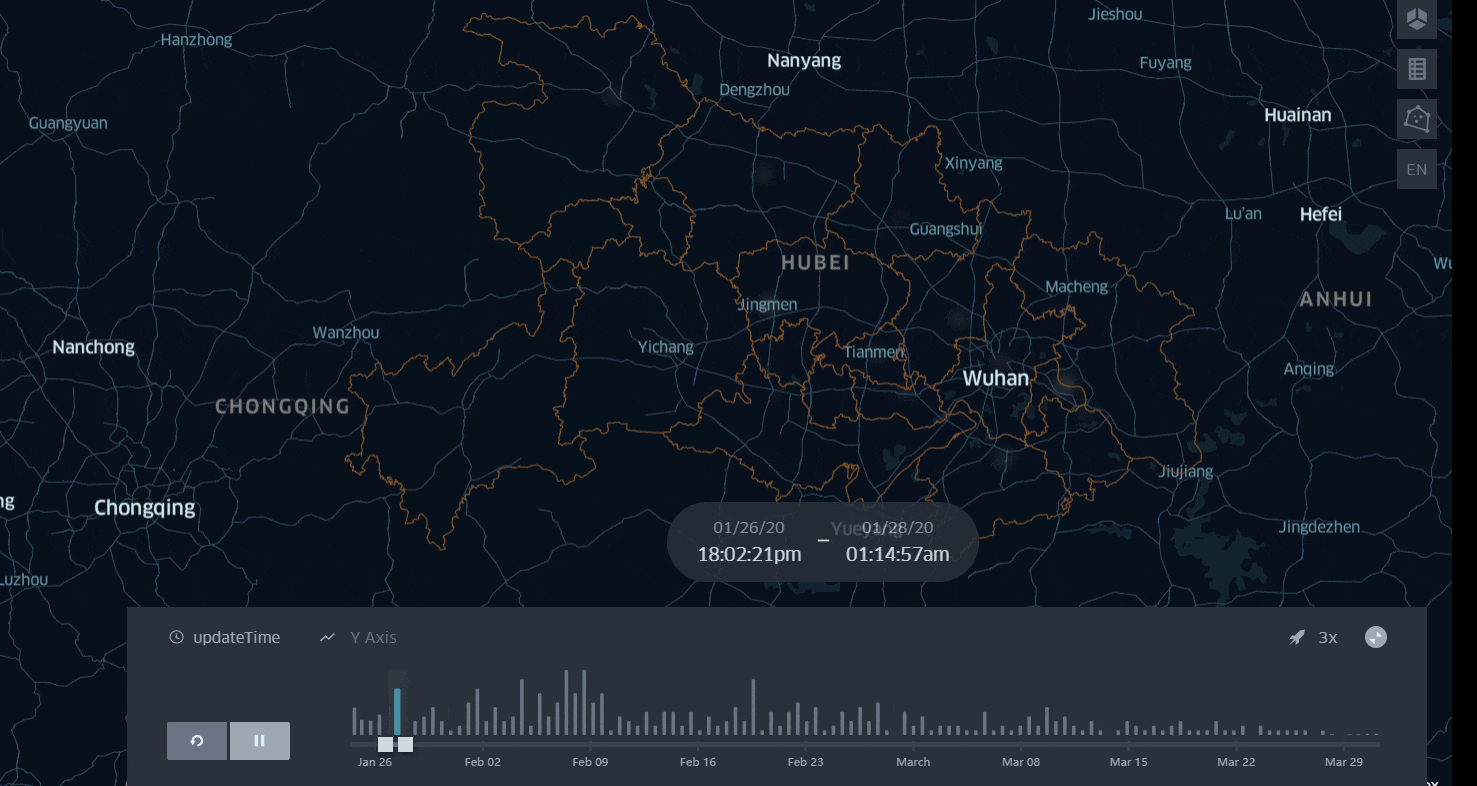Click the Xinyang city label
This screenshot has width=1477, height=786.
(x=973, y=163)
